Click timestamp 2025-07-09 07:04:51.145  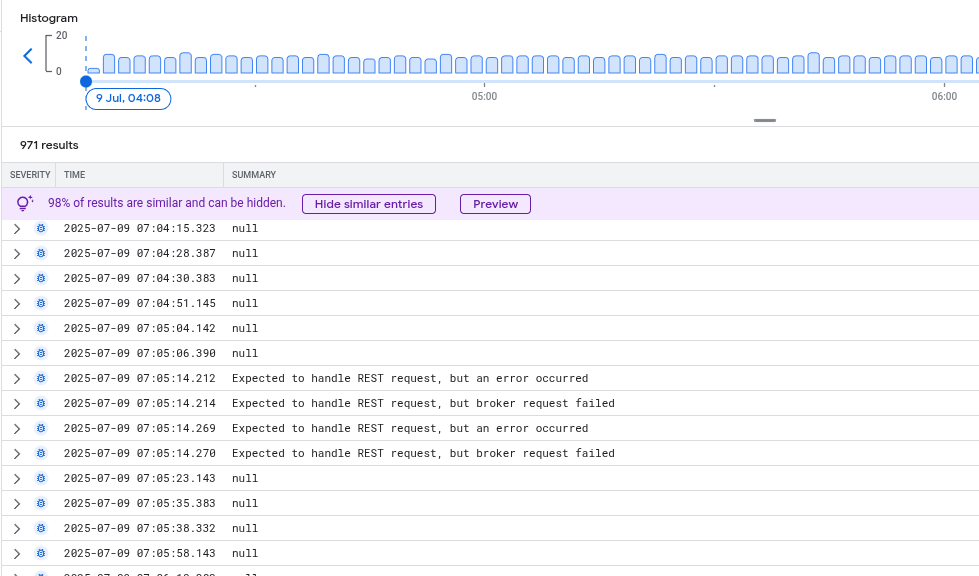(139, 303)
